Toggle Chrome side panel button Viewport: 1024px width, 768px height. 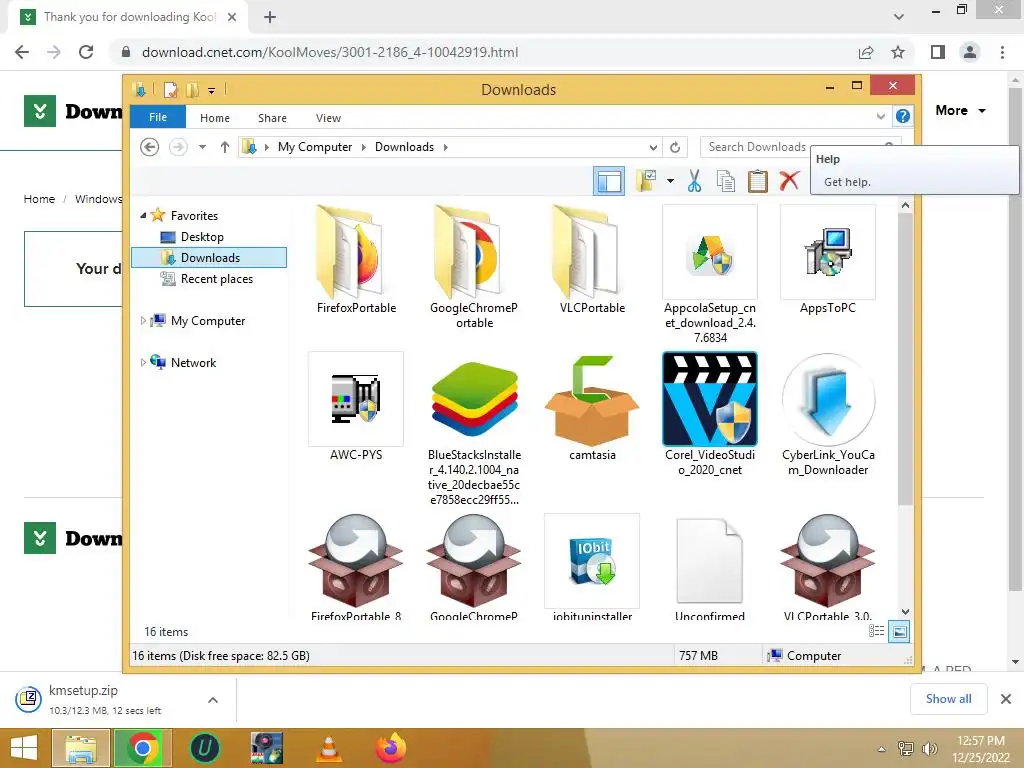point(938,52)
